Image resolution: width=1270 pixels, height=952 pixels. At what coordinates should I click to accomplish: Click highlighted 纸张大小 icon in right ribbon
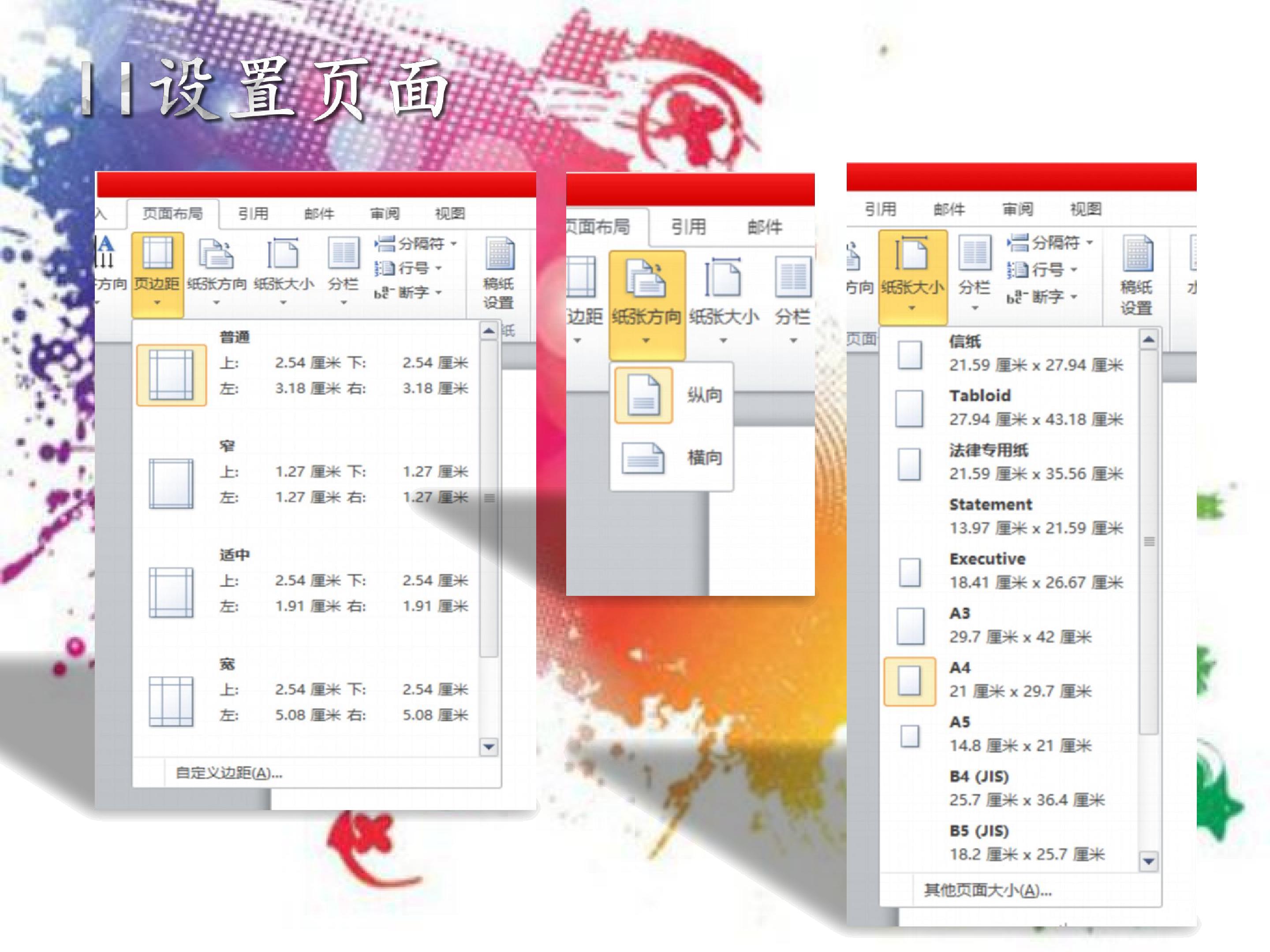pos(912,253)
